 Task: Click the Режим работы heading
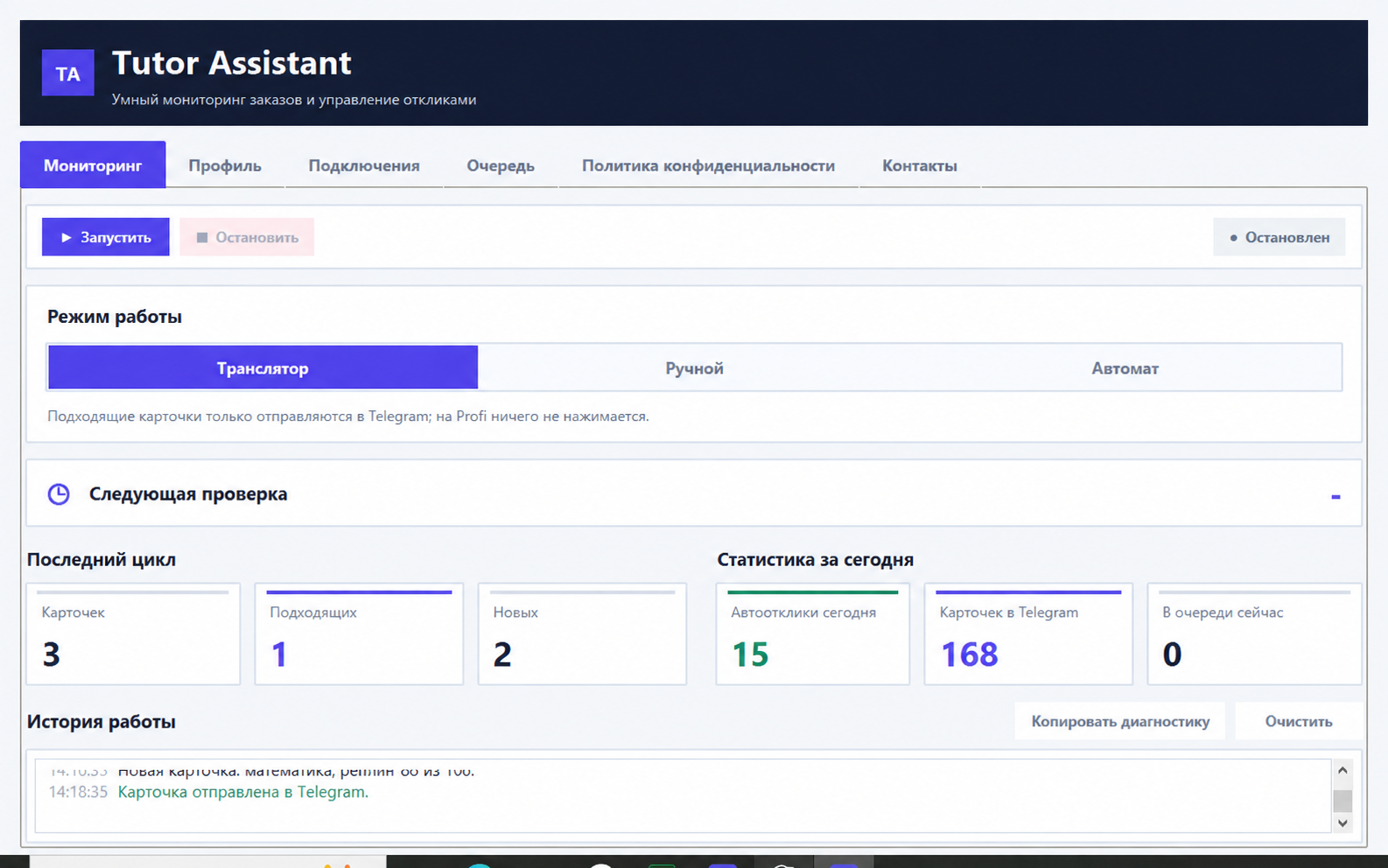[x=115, y=317]
